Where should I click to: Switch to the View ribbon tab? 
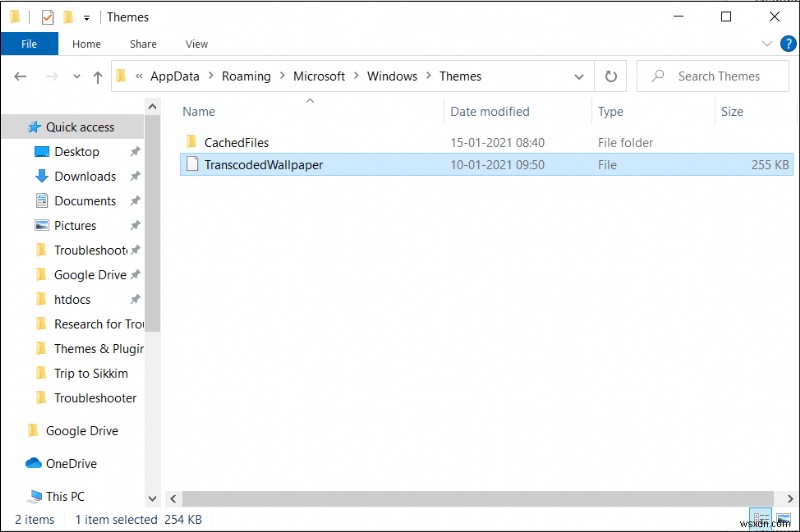click(196, 44)
